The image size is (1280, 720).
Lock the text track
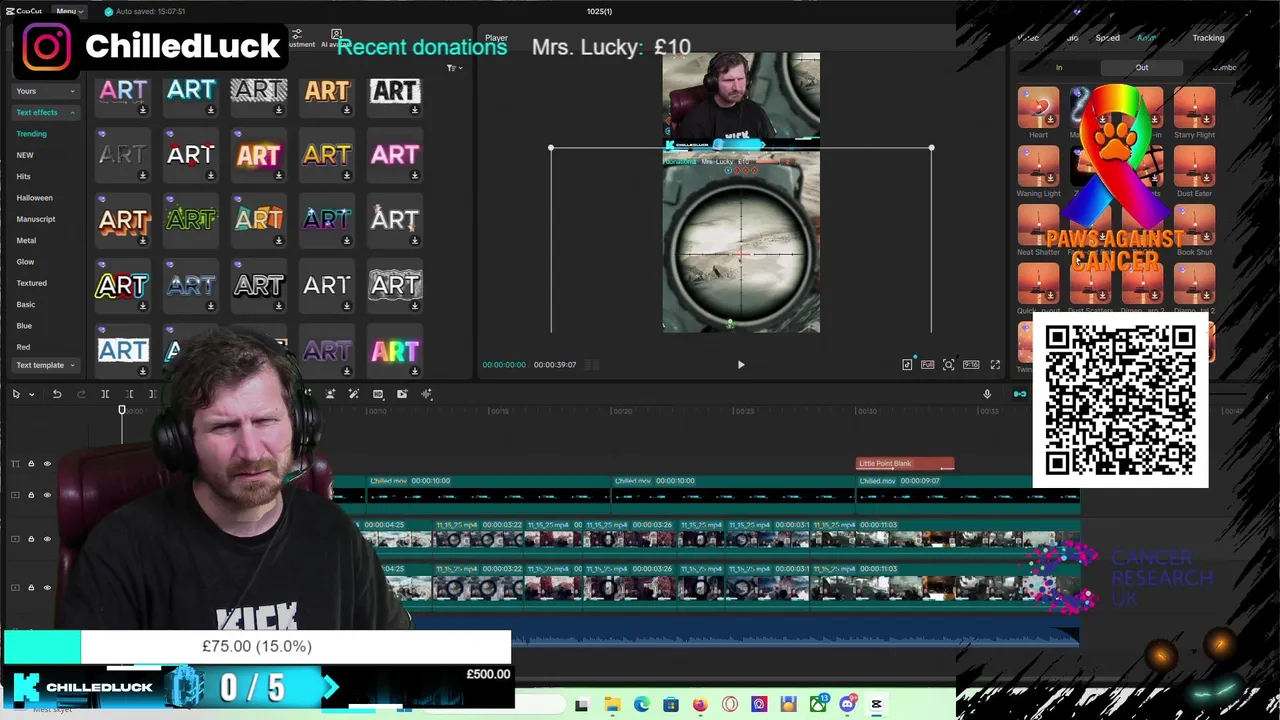(31, 464)
